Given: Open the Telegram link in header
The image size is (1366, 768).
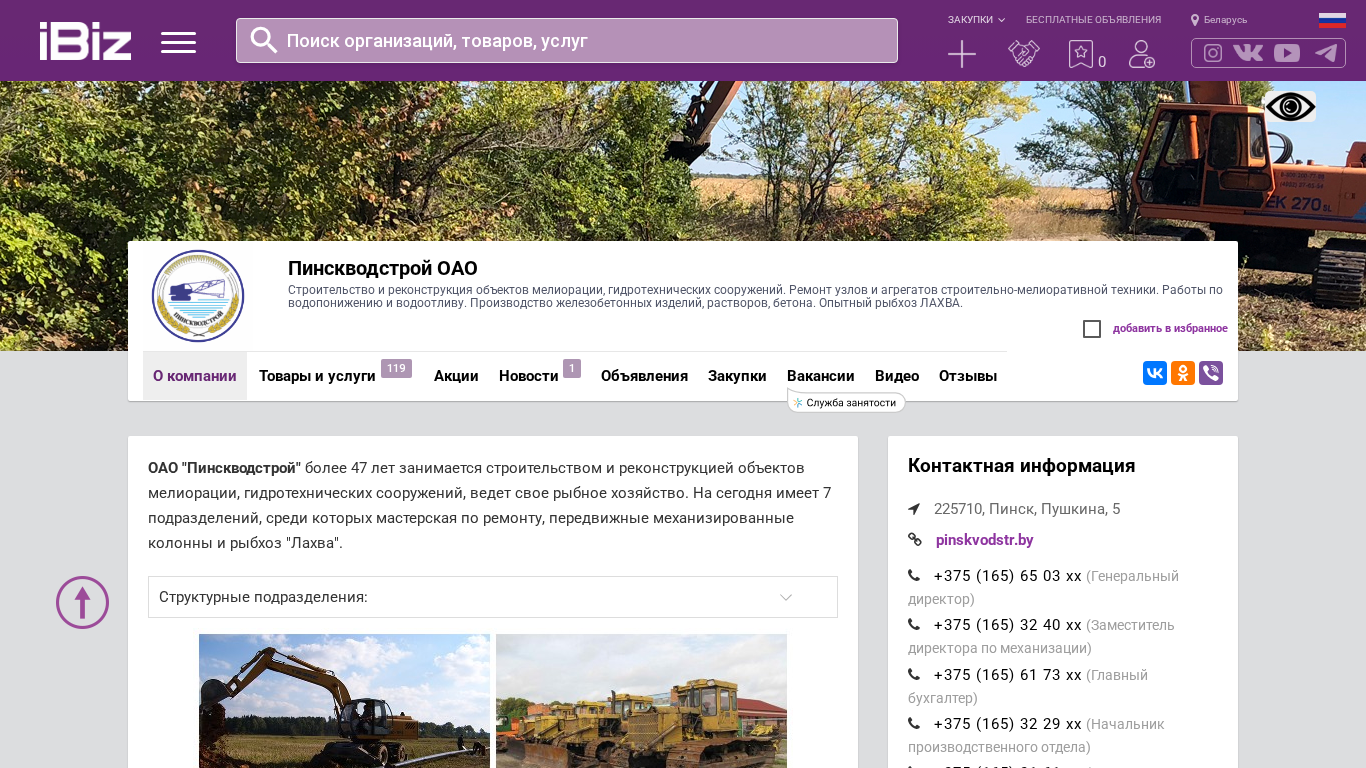Looking at the screenshot, I should coord(1326,53).
